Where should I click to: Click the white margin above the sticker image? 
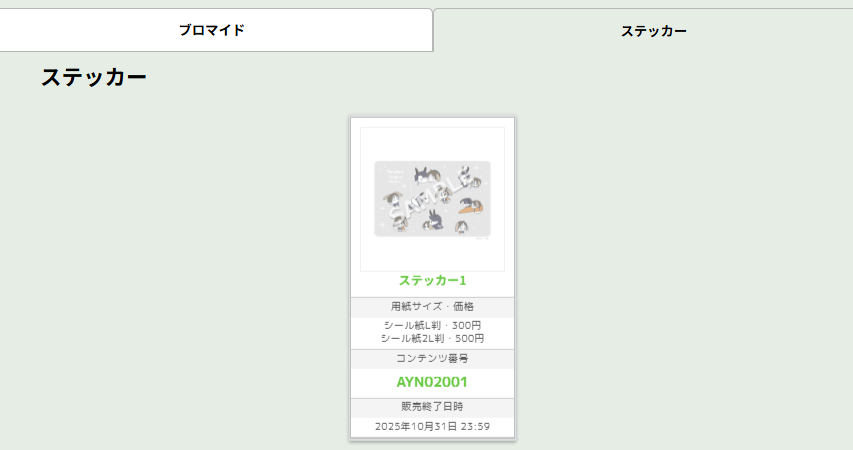coord(432,144)
